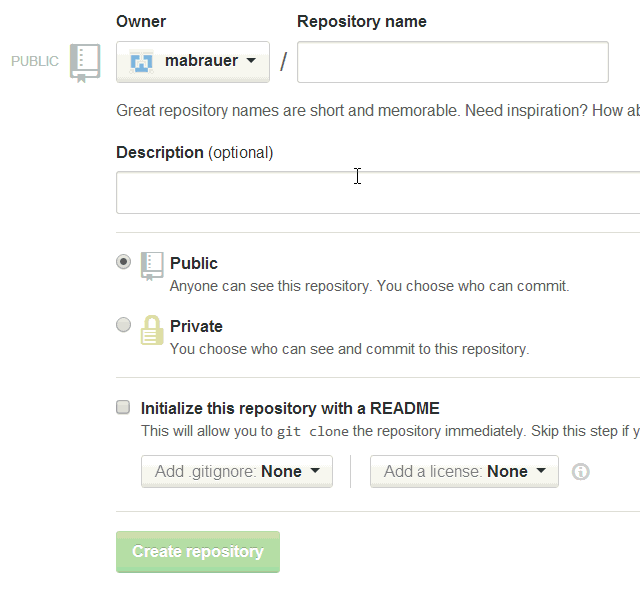The image size is (640, 600).
Task: Expand the Add .gitignore dropdown
Action: (237, 472)
